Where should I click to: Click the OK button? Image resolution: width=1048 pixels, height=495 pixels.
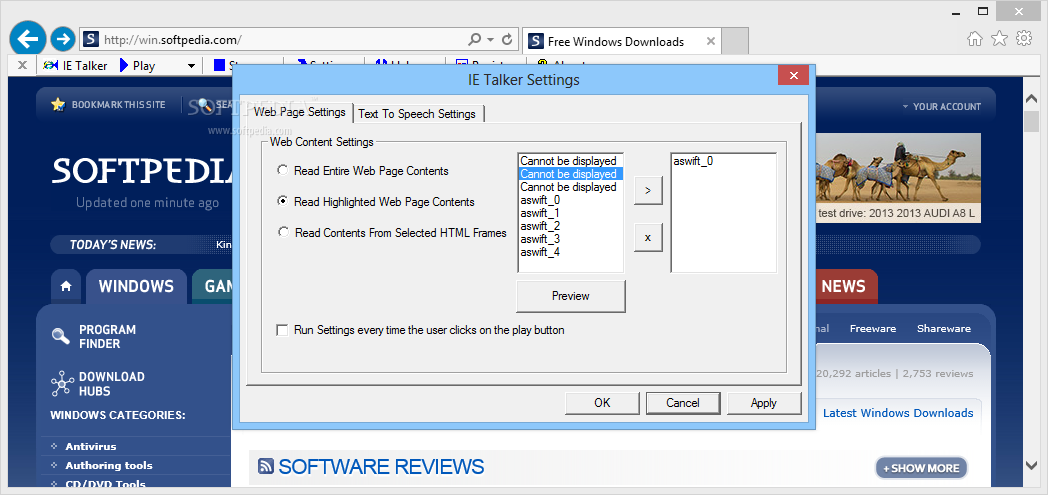point(602,403)
